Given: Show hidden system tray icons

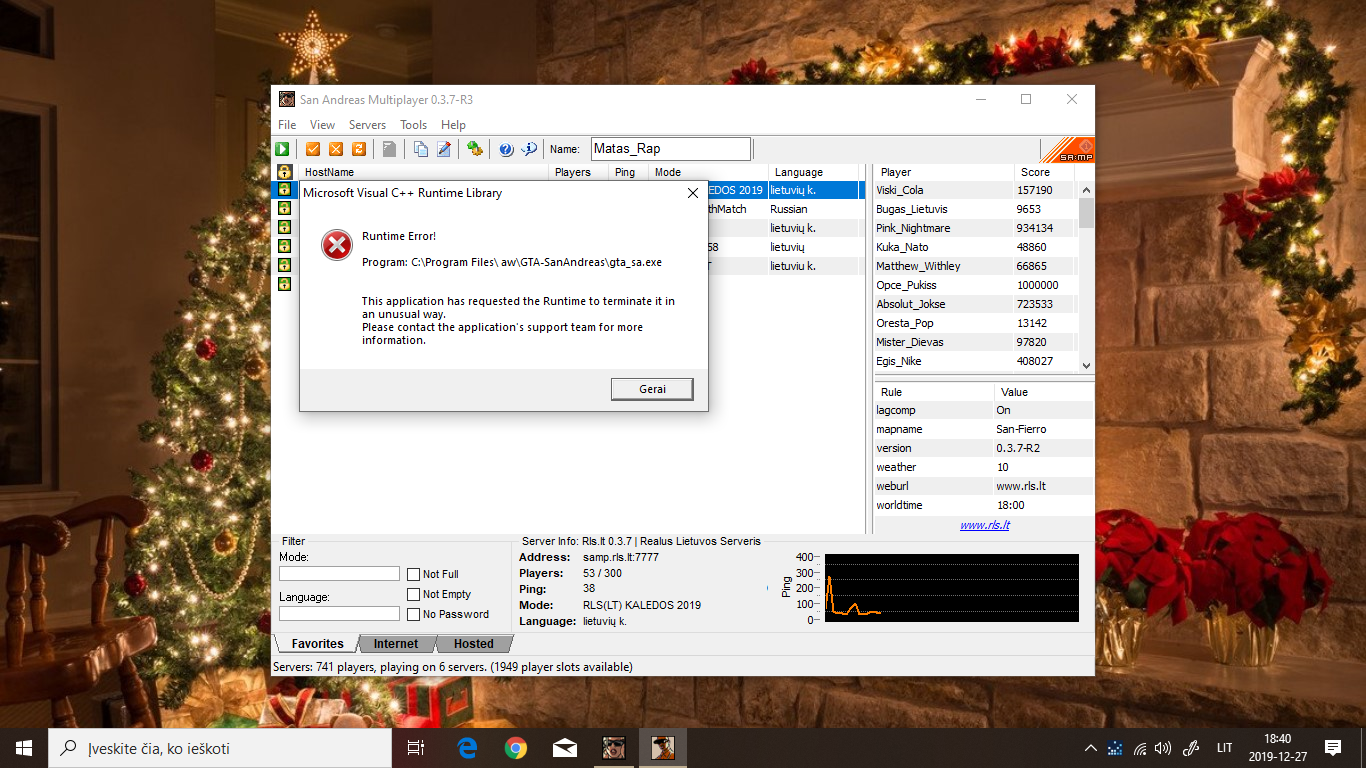Looking at the screenshot, I should tap(1091, 747).
